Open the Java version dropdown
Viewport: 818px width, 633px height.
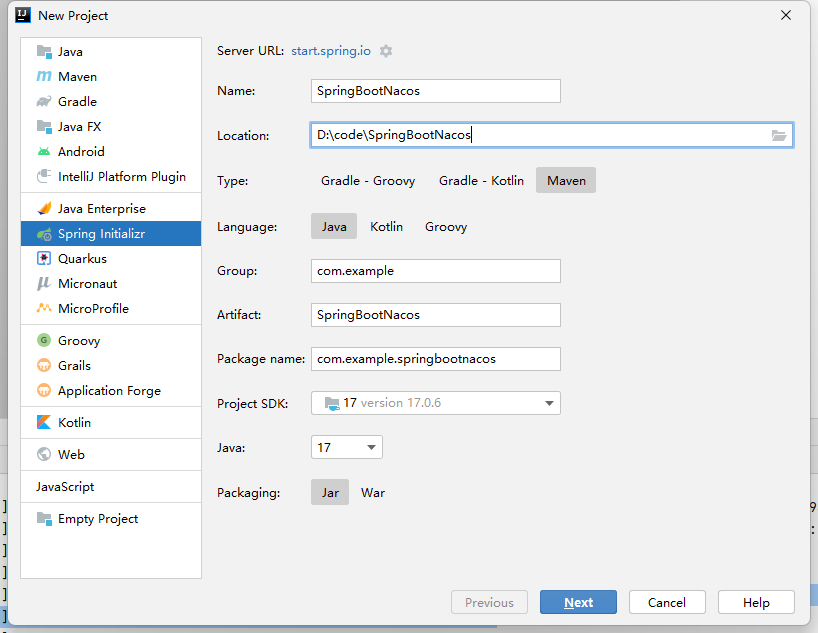pos(347,447)
